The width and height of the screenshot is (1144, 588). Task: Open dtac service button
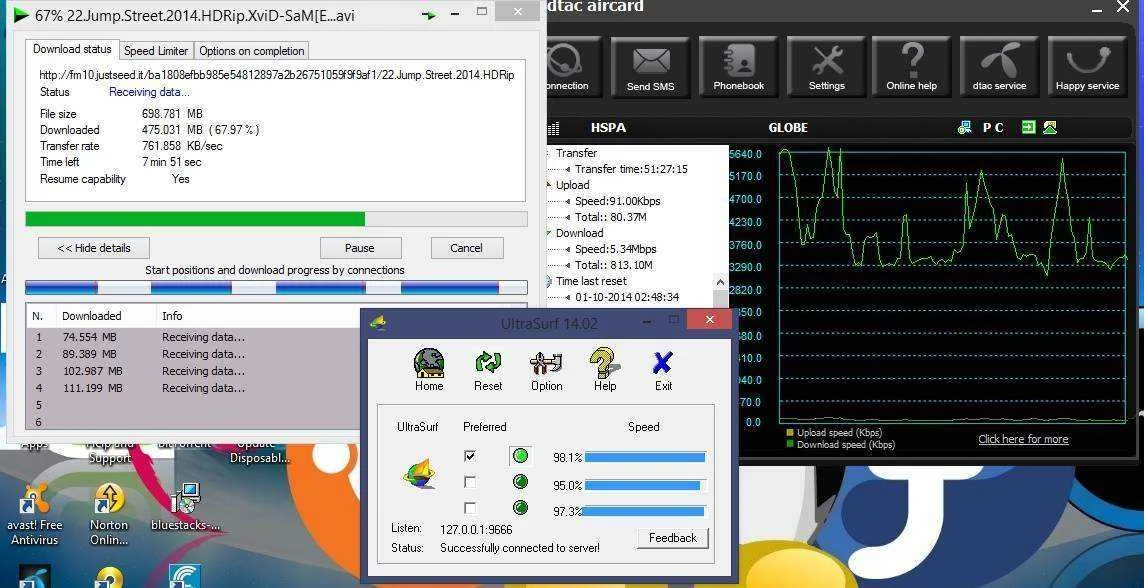coord(1000,67)
